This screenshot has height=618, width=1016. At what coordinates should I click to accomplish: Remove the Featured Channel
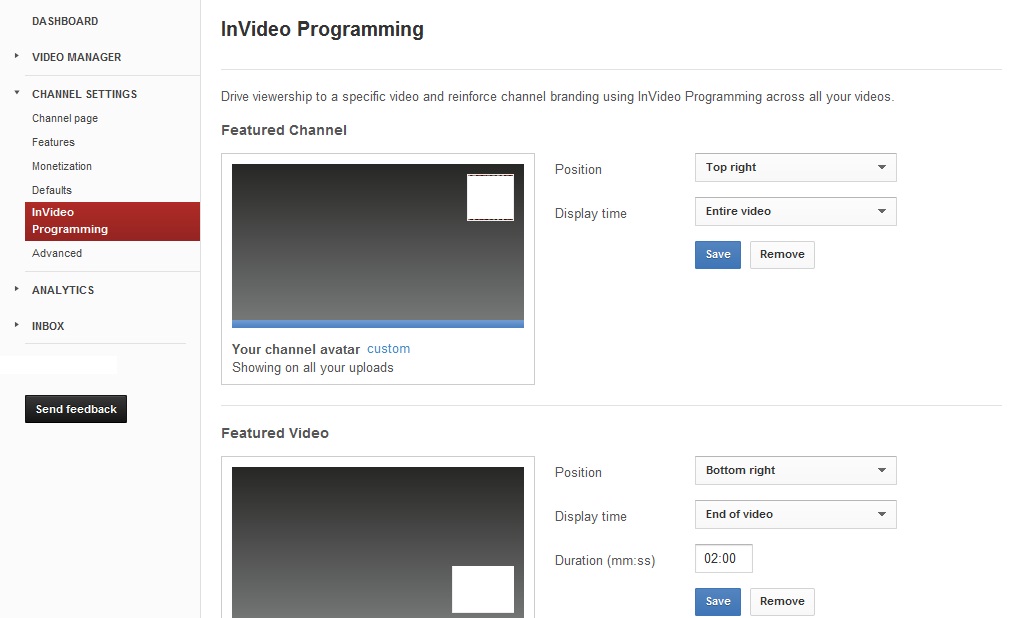(x=782, y=255)
